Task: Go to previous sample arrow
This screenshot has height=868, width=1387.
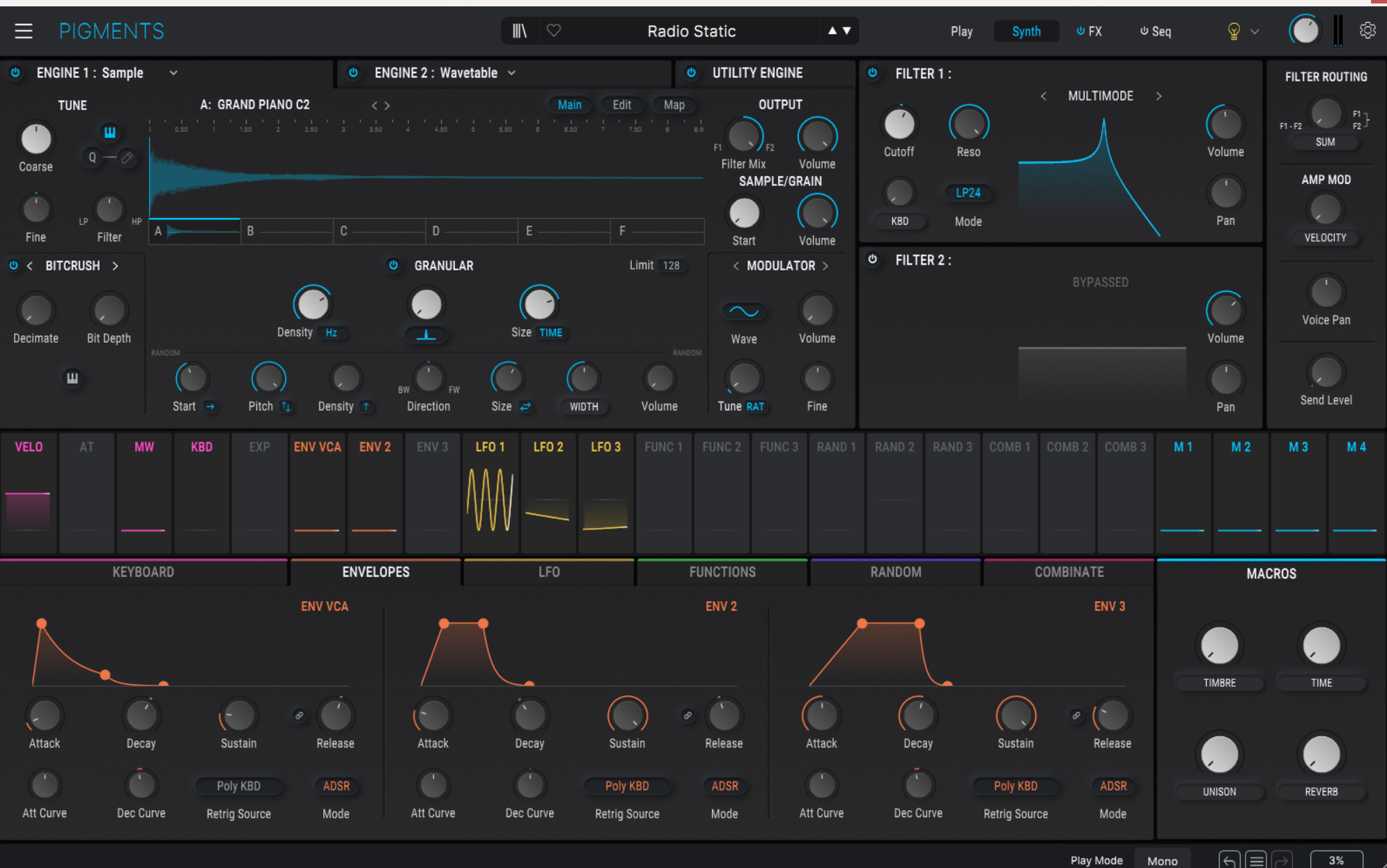Action: pos(374,106)
